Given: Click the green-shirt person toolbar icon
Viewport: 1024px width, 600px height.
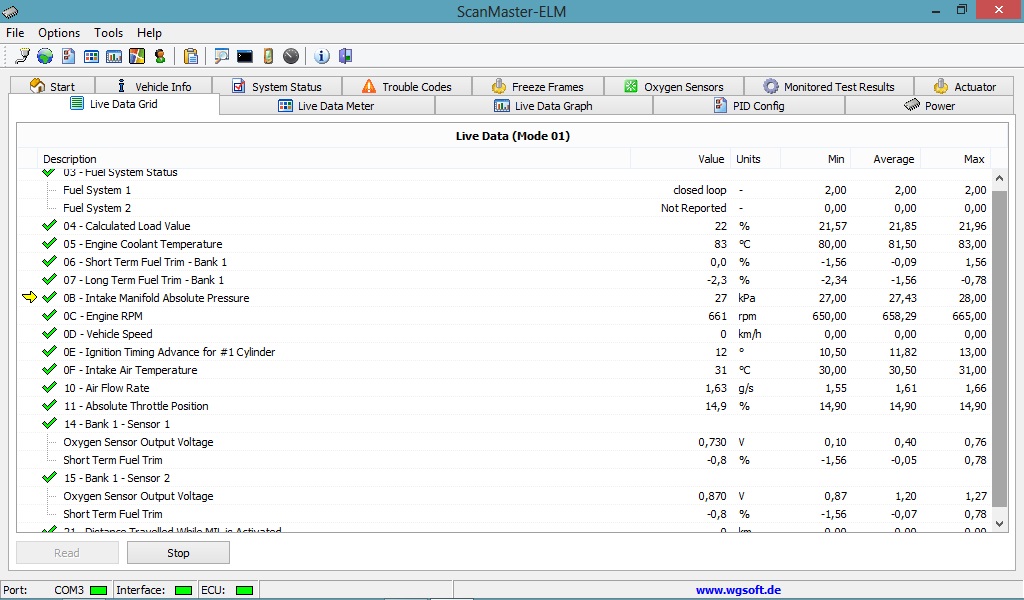Looking at the screenshot, I should tap(159, 56).
